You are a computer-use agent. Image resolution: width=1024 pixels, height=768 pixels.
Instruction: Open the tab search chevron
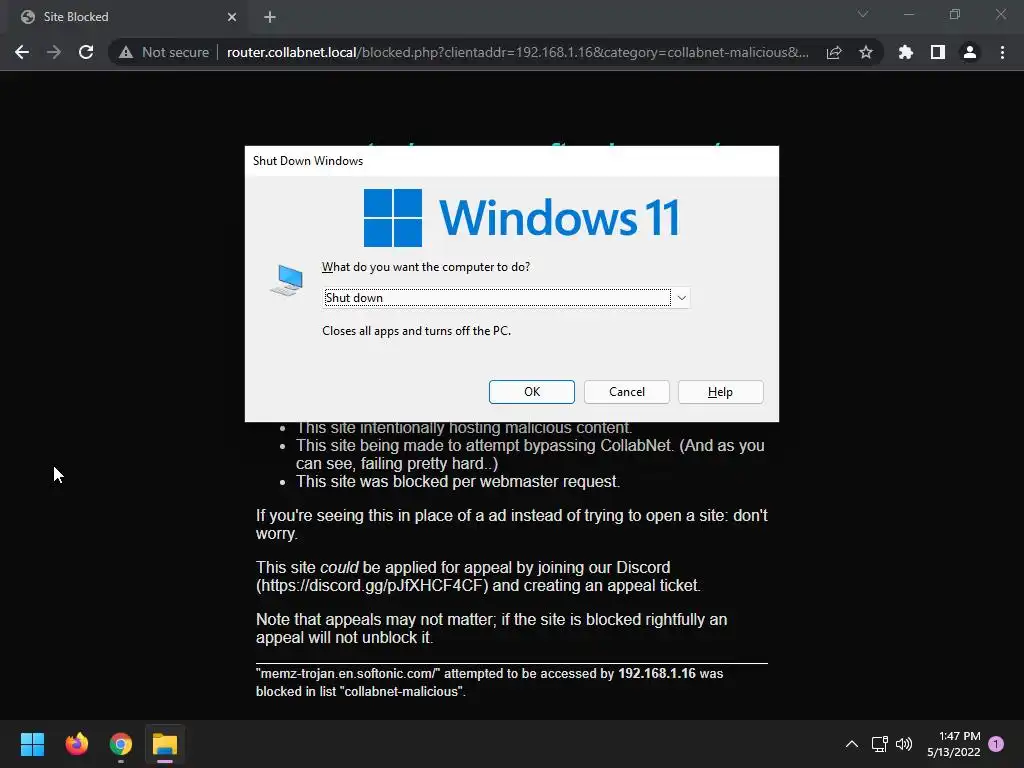[x=863, y=14]
